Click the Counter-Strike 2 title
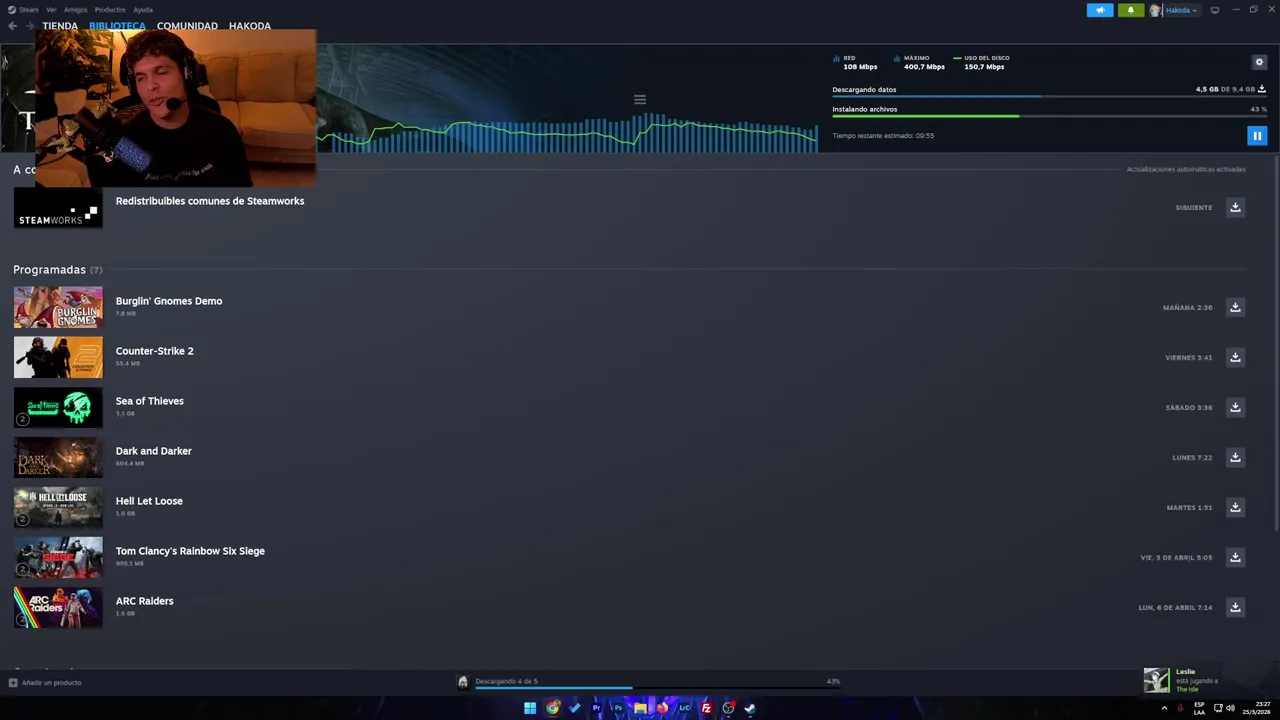Image resolution: width=1280 pixels, height=720 pixels. tap(155, 351)
